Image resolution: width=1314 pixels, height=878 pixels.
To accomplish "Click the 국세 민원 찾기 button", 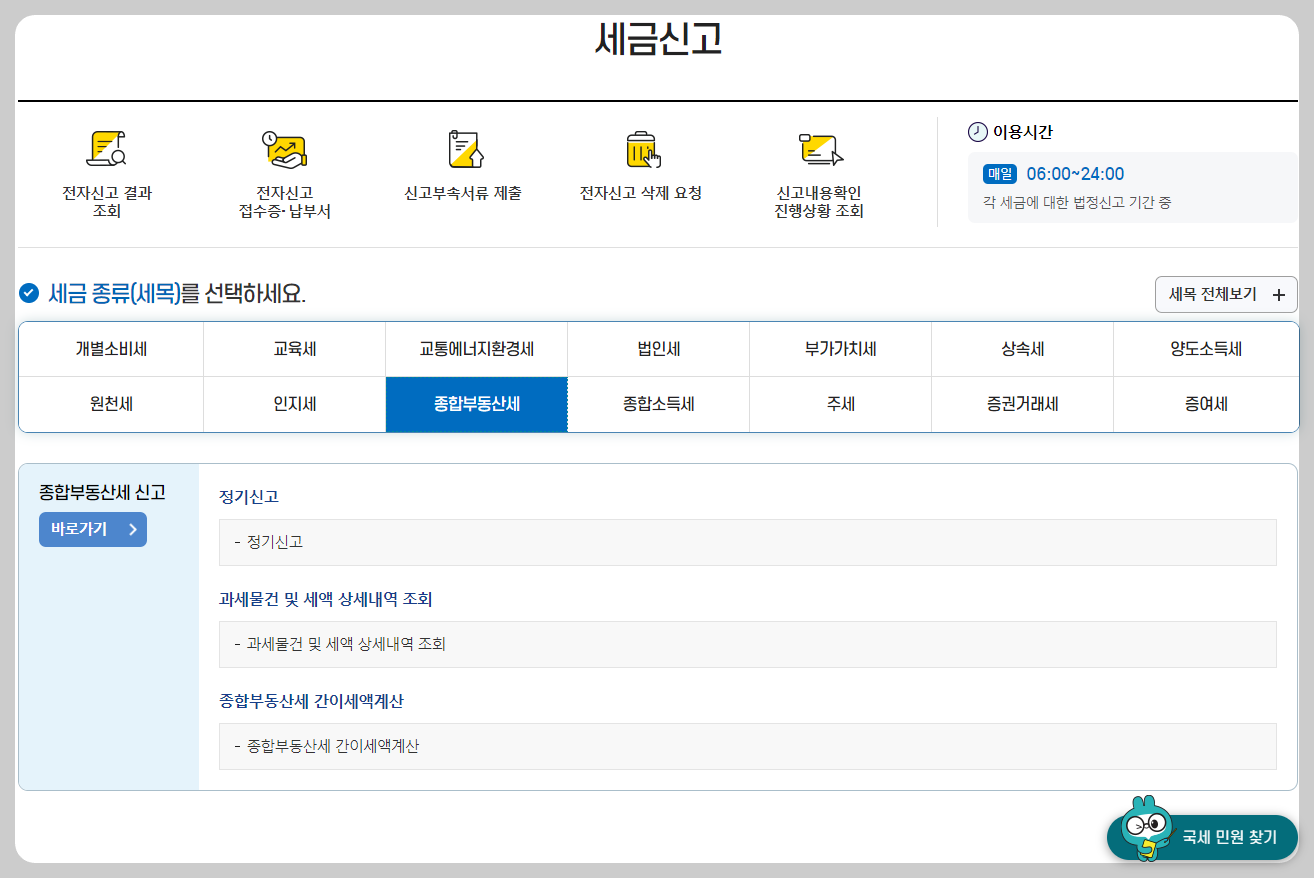I will [1203, 837].
